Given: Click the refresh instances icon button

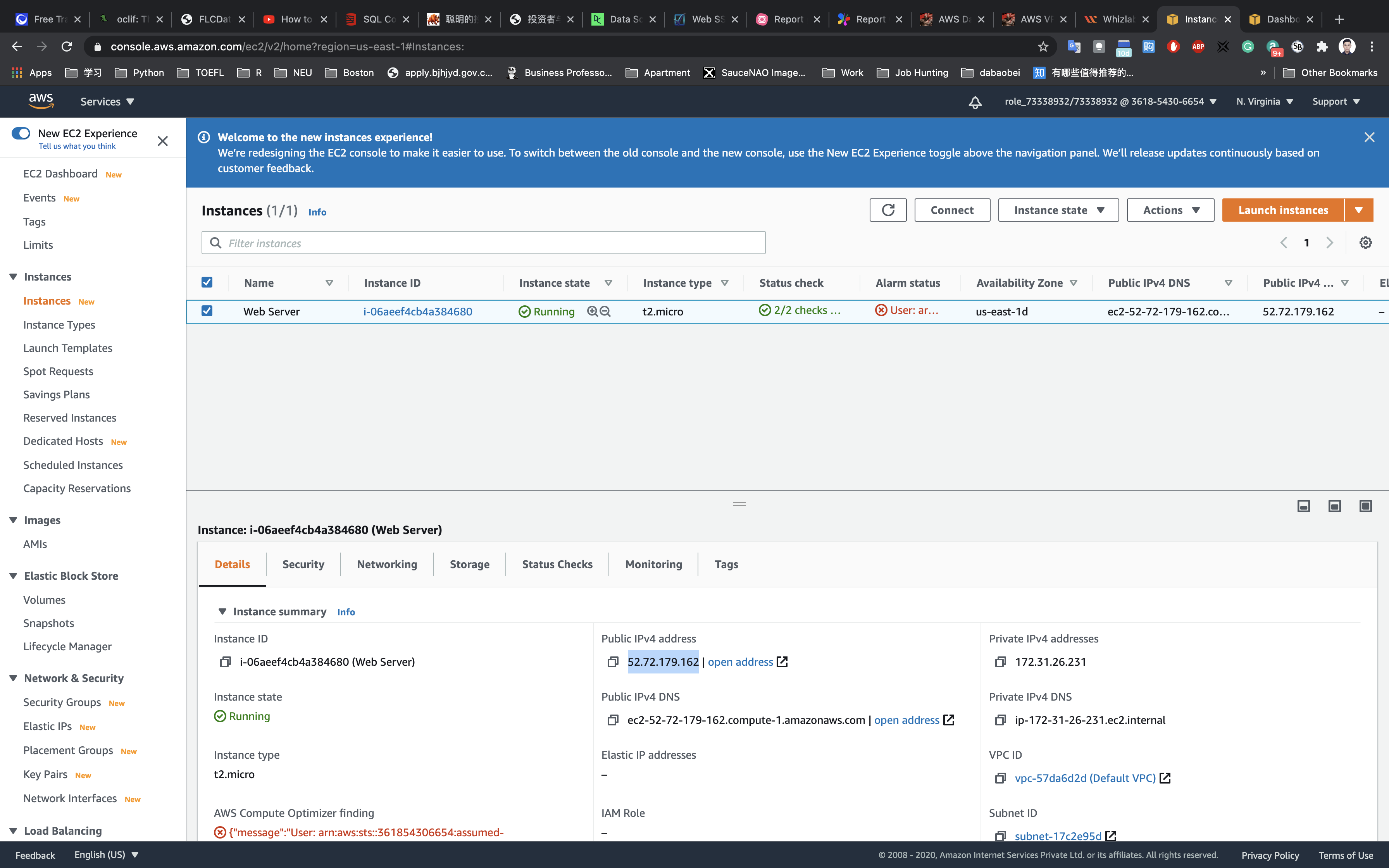Looking at the screenshot, I should pyautogui.click(x=888, y=210).
